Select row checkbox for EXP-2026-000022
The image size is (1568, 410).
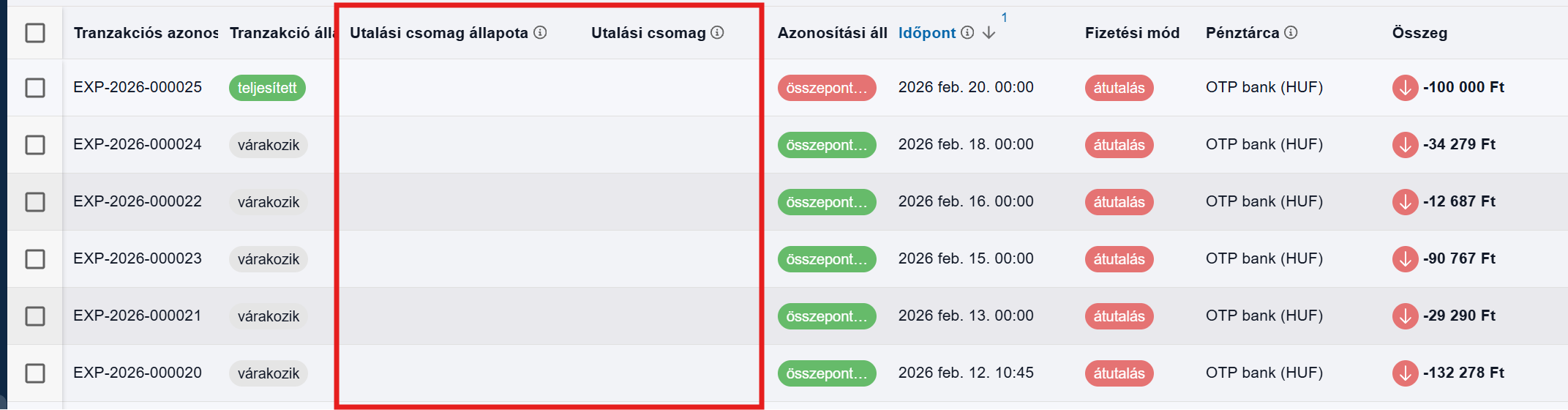(35, 202)
